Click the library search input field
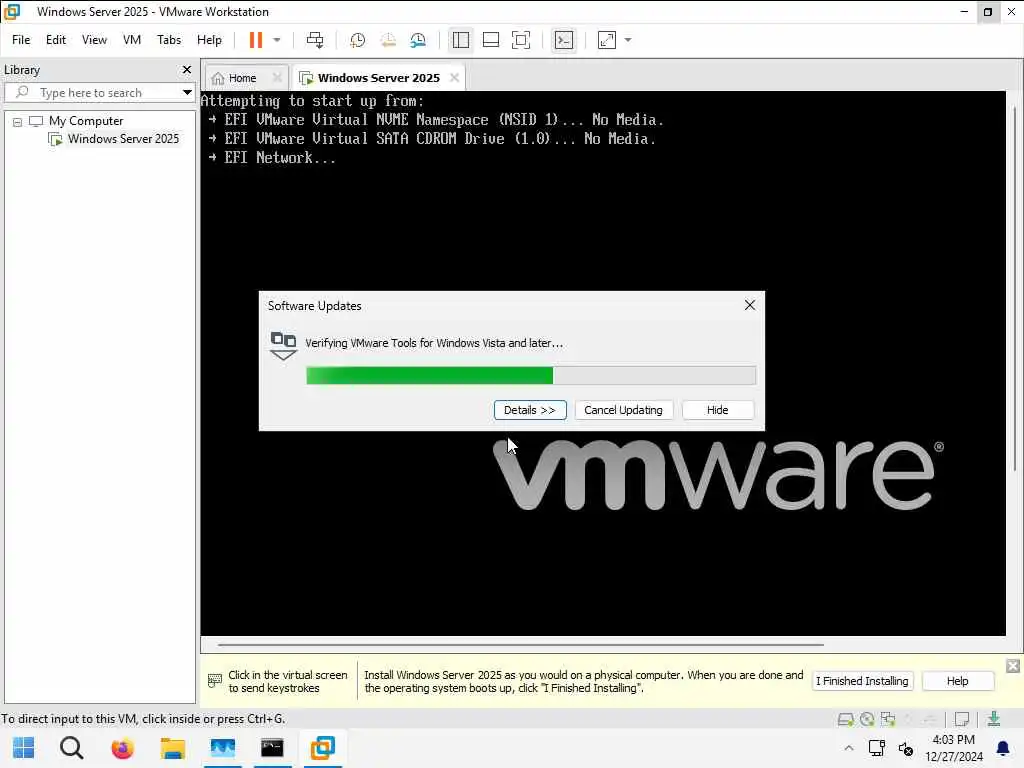 (98, 93)
